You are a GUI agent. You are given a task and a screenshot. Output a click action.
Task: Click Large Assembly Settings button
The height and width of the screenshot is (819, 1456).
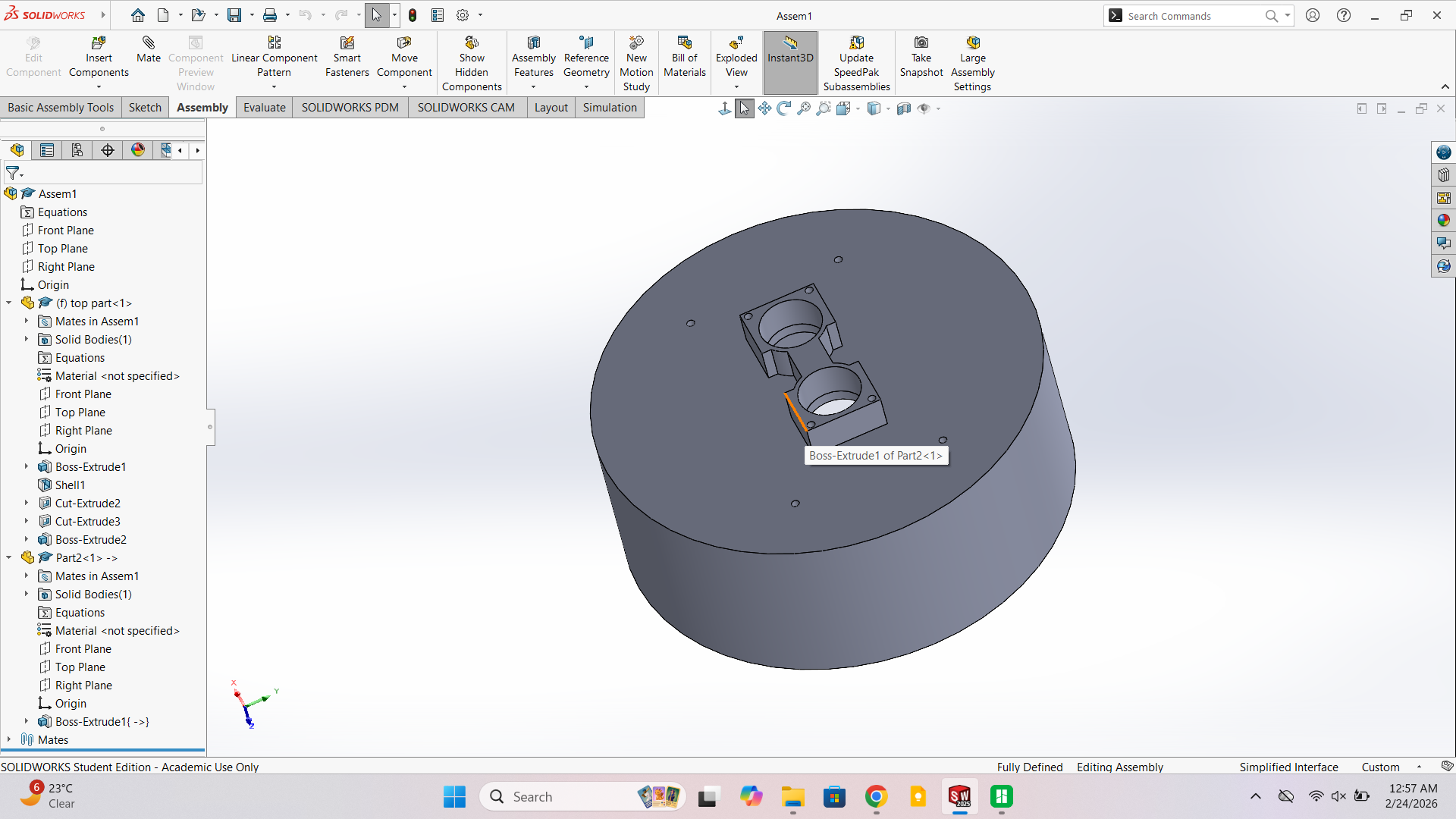pyautogui.click(x=973, y=64)
